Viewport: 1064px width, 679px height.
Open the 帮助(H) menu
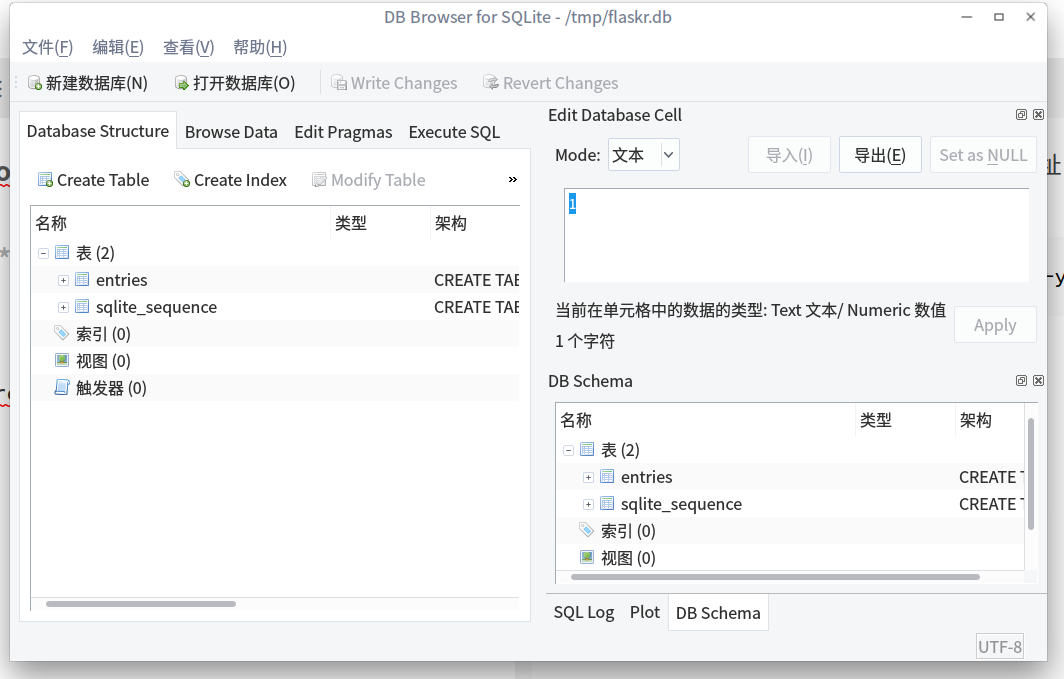tap(260, 47)
